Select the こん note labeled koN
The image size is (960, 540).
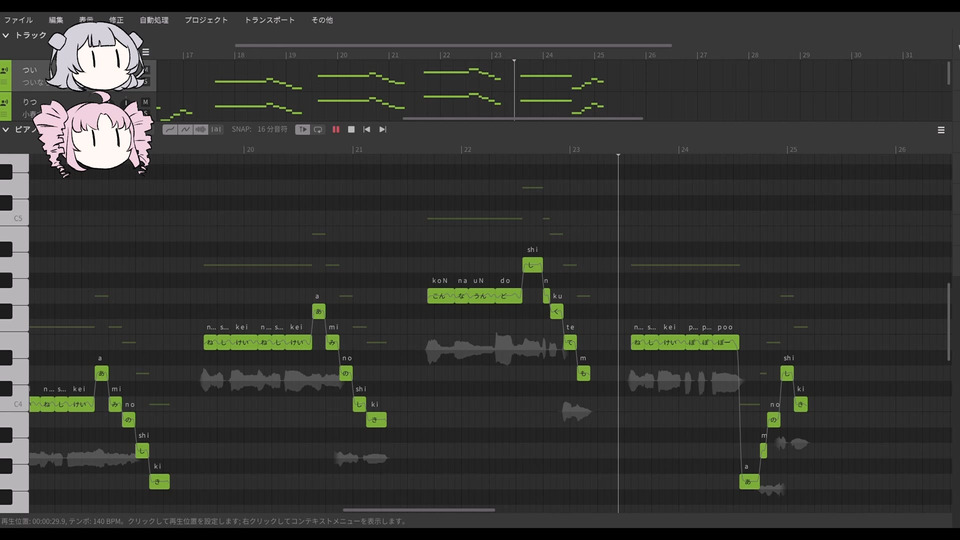pos(441,296)
